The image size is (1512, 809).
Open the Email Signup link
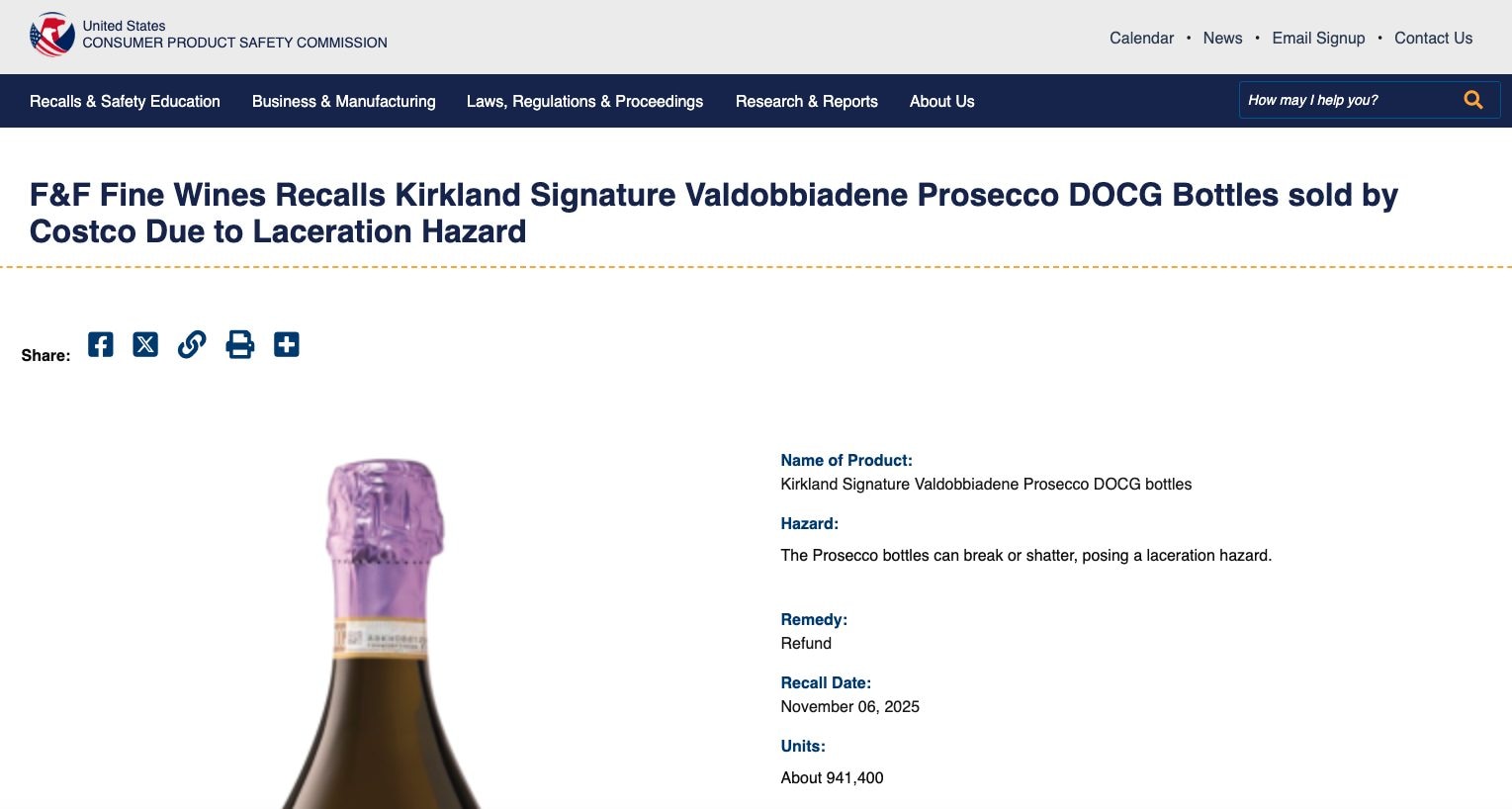1318,38
